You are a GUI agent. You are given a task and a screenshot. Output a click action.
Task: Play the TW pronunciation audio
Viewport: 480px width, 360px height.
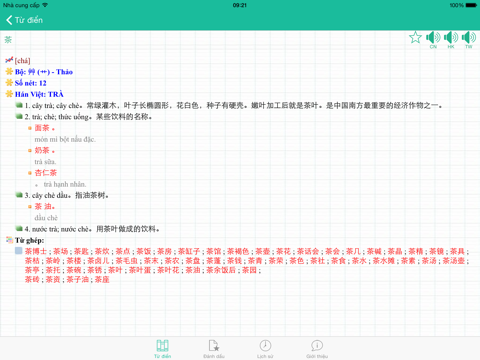click(x=469, y=39)
